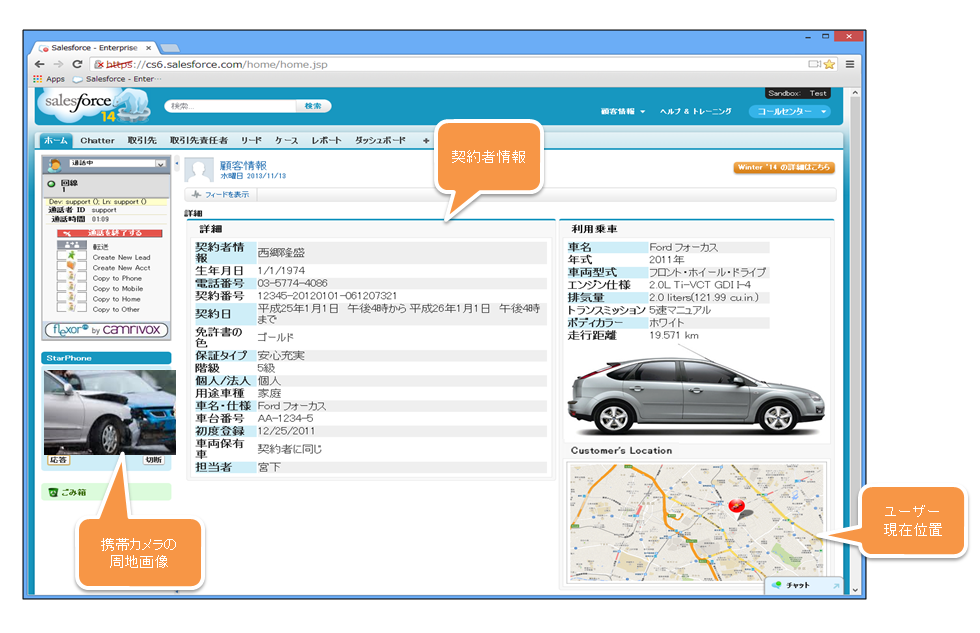Click the Sandbox: Test label

click(x=798, y=93)
